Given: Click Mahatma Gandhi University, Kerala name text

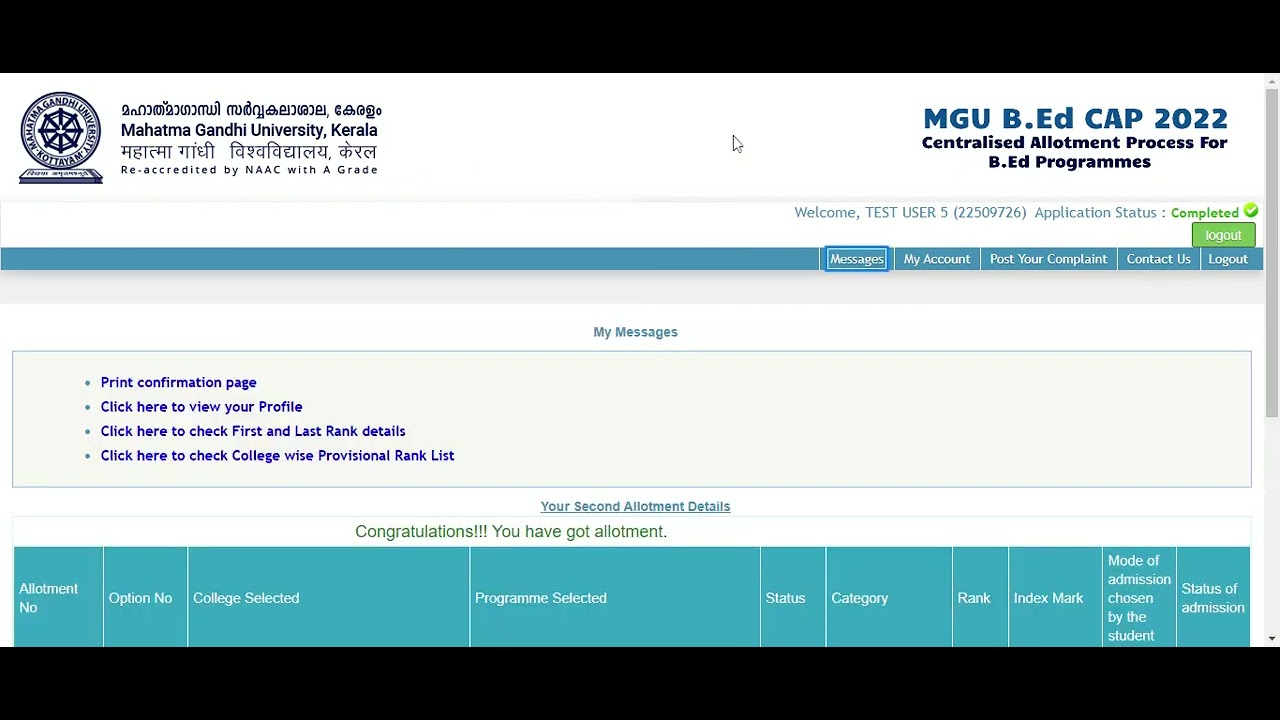Looking at the screenshot, I should [249, 130].
